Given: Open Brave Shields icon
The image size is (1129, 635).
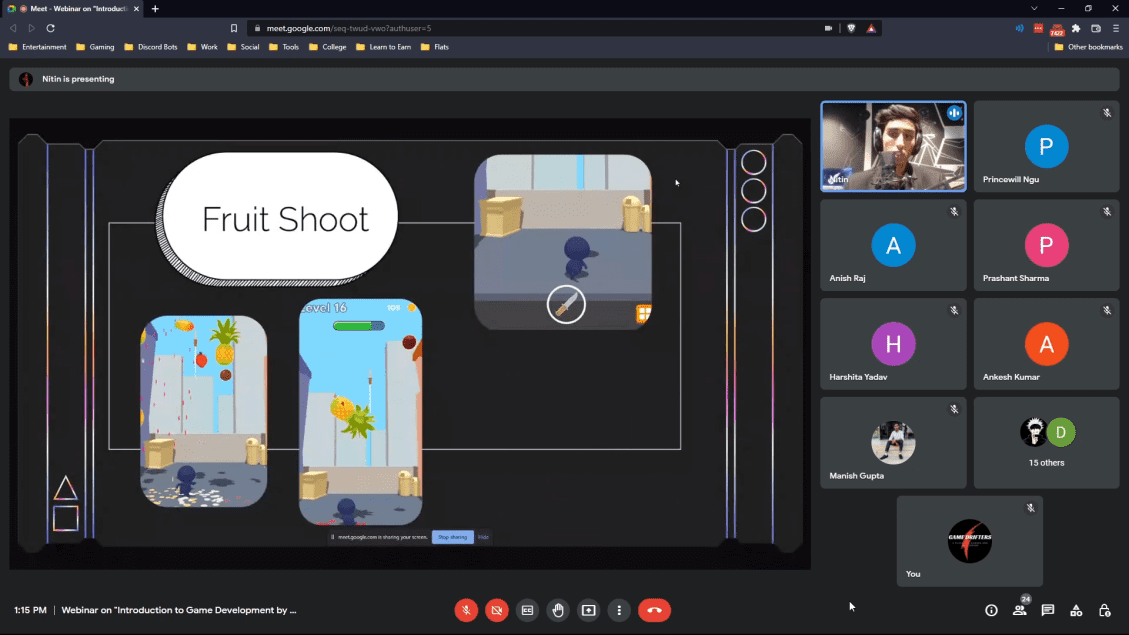Looking at the screenshot, I should click(x=851, y=28).
